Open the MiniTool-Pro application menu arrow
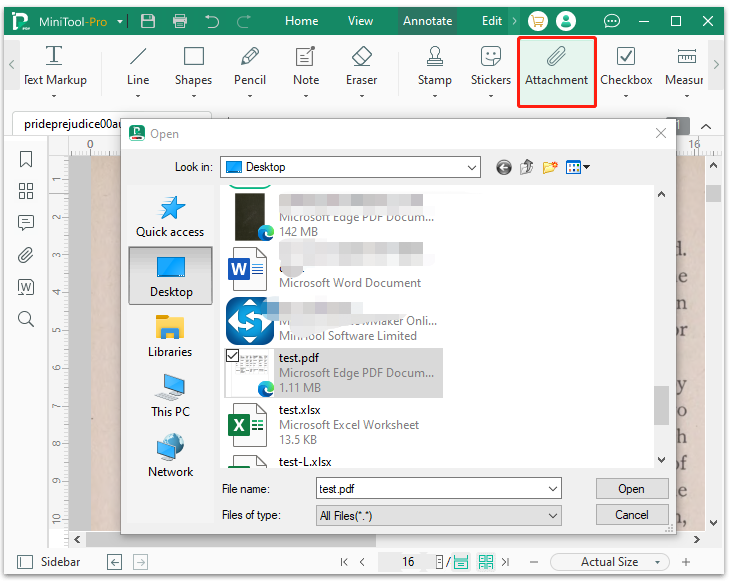The image size is (731, 582). (x=120, y=21)
